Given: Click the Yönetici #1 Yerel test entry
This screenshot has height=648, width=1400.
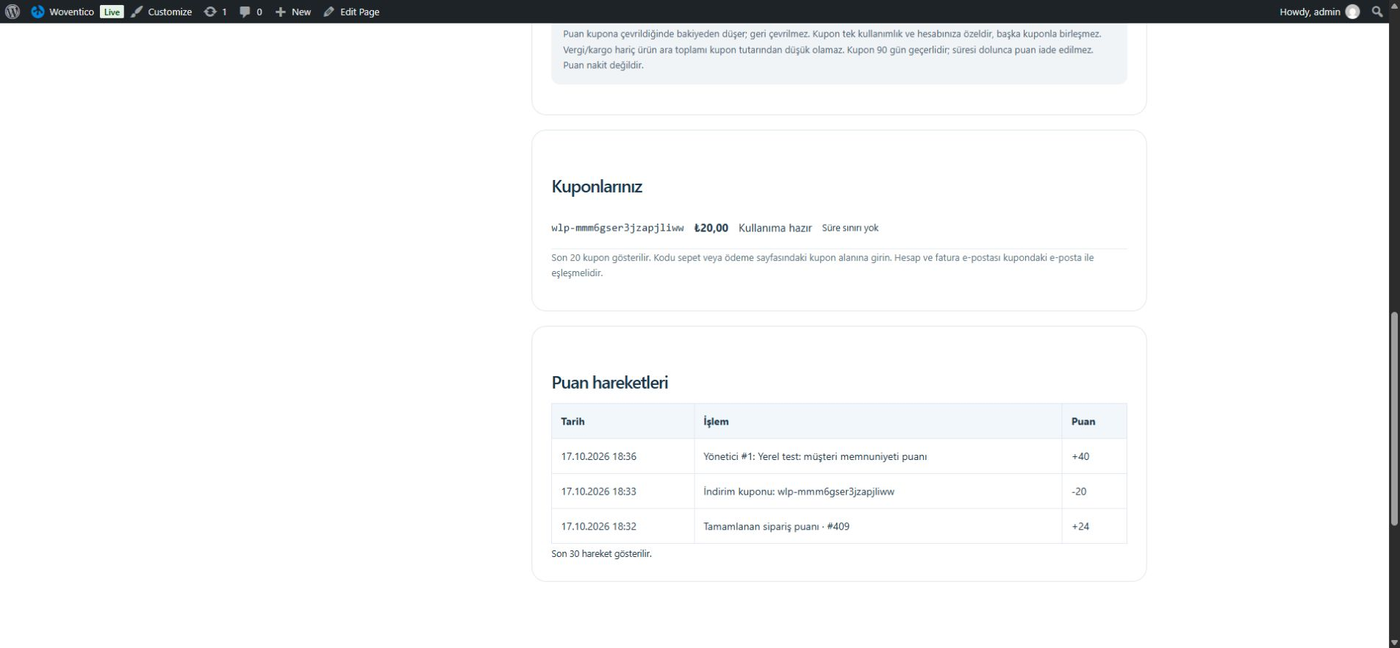Looking at the screenshot, I should click(x=815, y=456).
